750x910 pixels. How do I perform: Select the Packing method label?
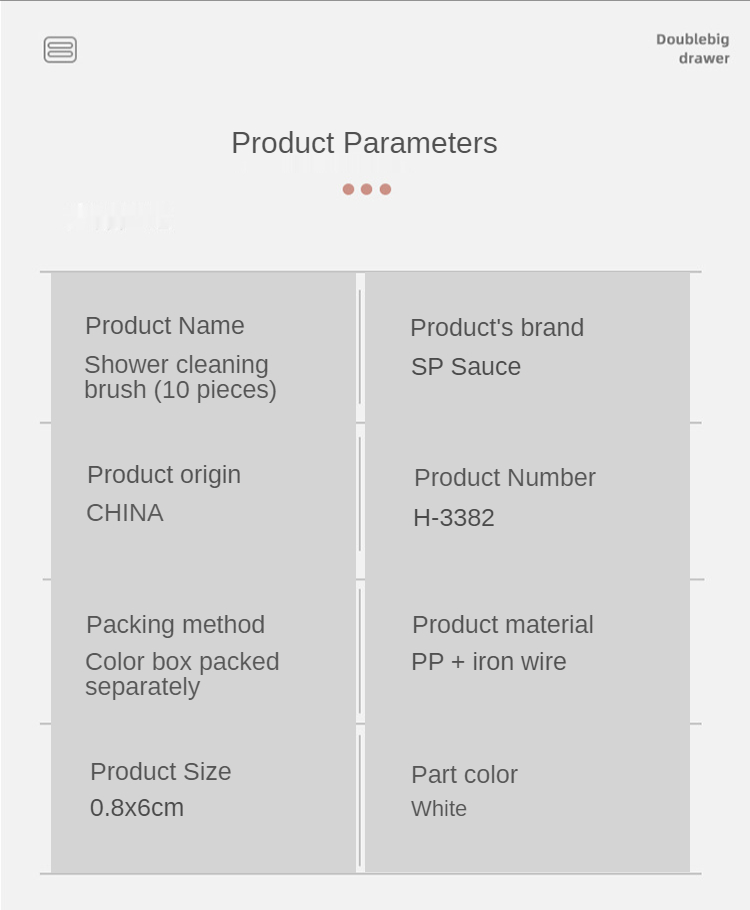175,625
